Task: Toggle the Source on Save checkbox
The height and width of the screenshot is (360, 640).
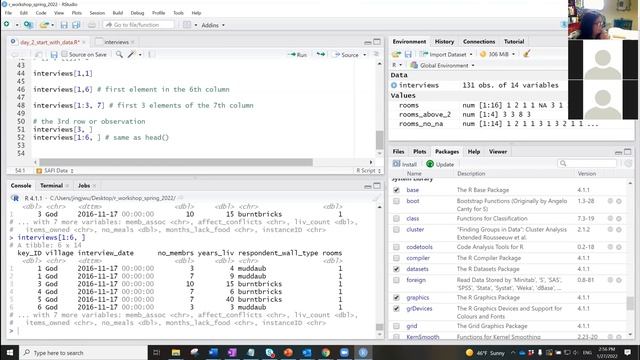Action: pos(64,54)
